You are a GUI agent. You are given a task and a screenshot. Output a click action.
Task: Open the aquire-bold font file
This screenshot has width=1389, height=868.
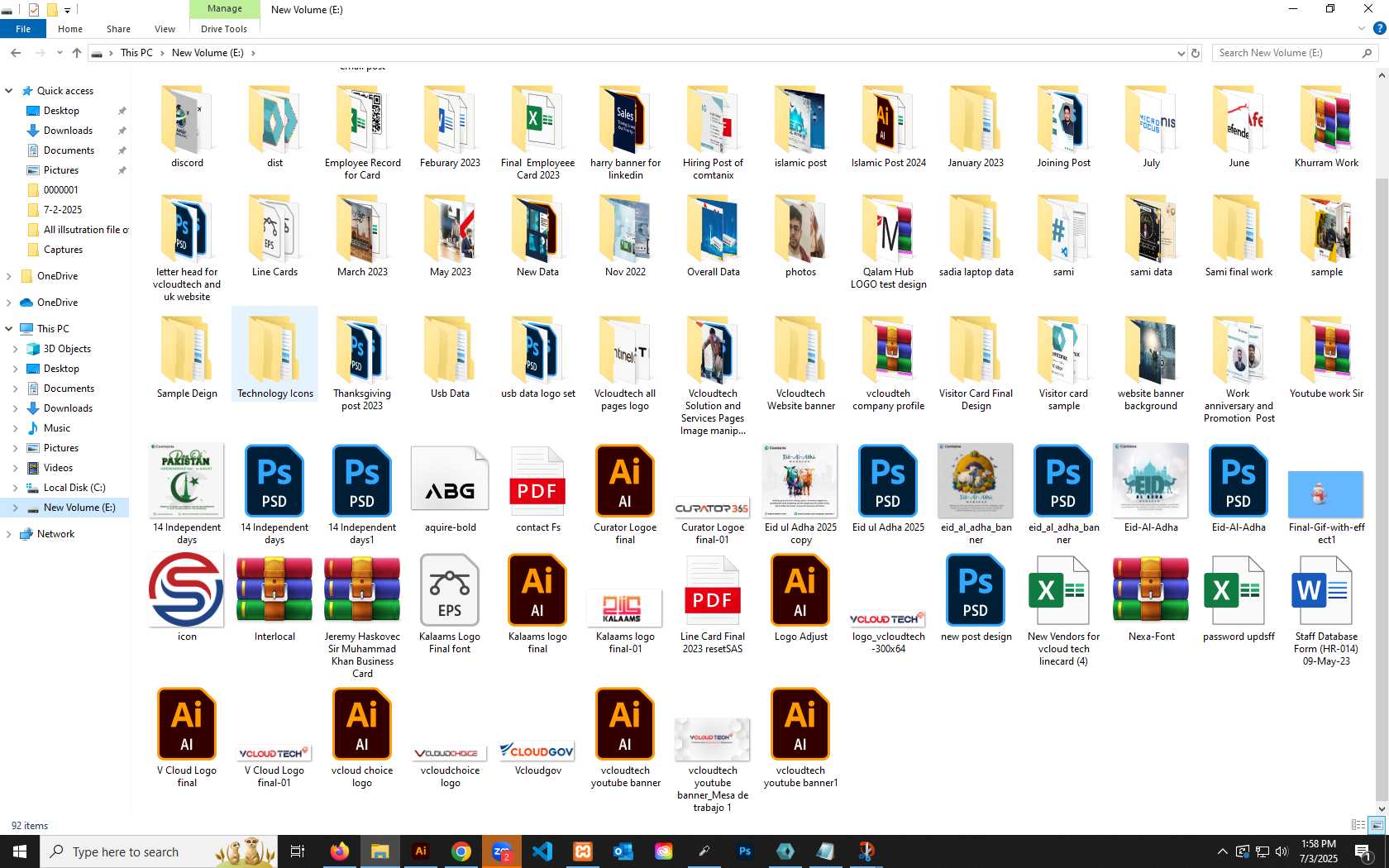[x=450, y=488]
